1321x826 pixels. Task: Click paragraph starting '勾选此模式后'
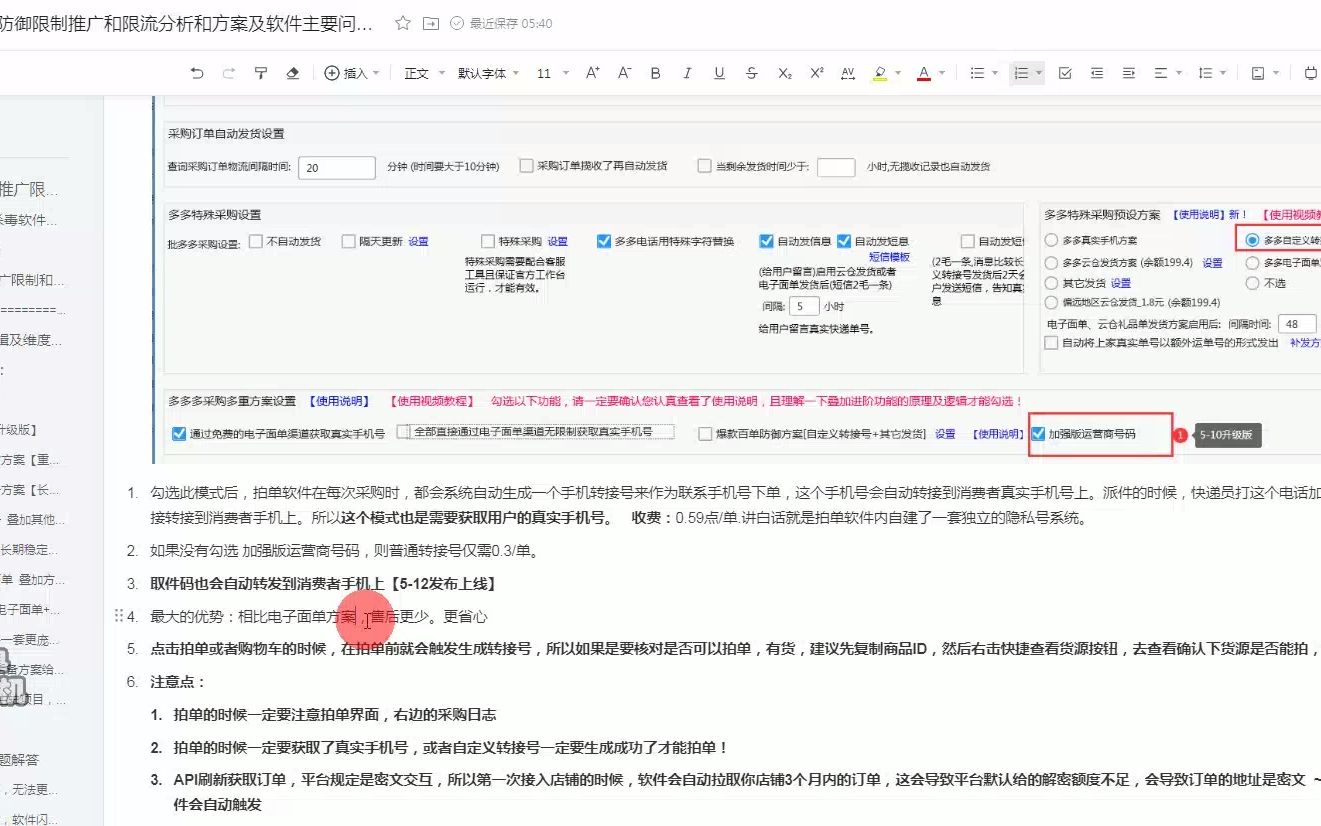tap(735, 505)
